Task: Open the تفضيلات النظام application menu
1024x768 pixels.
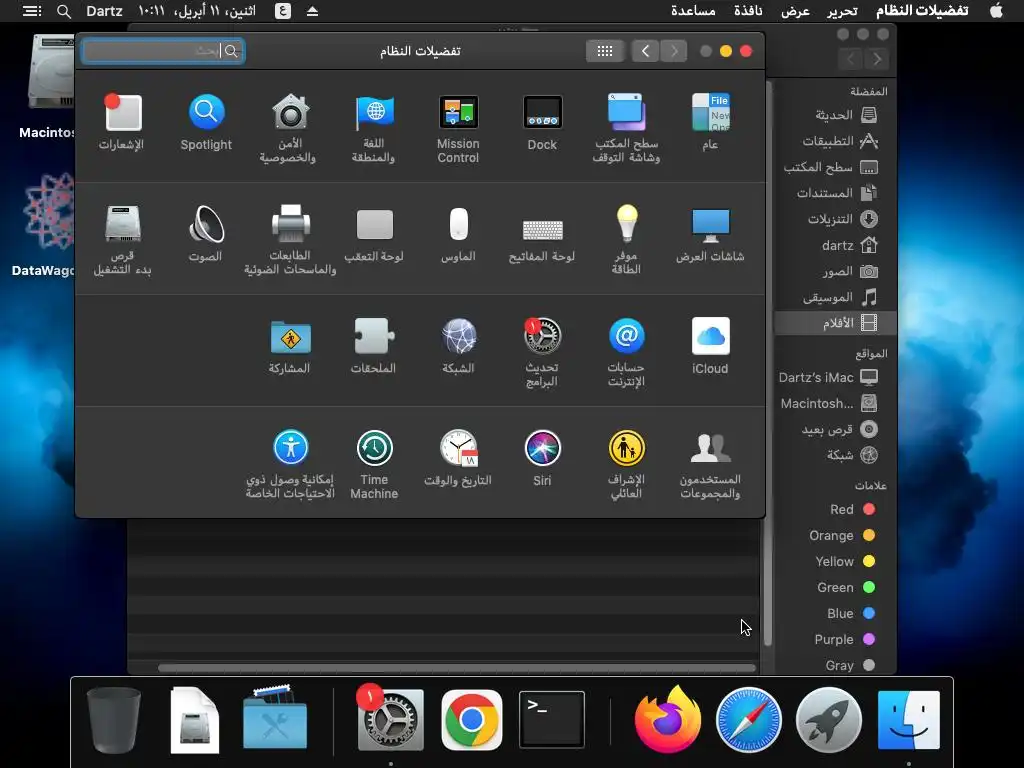Action: click(922, 11)
